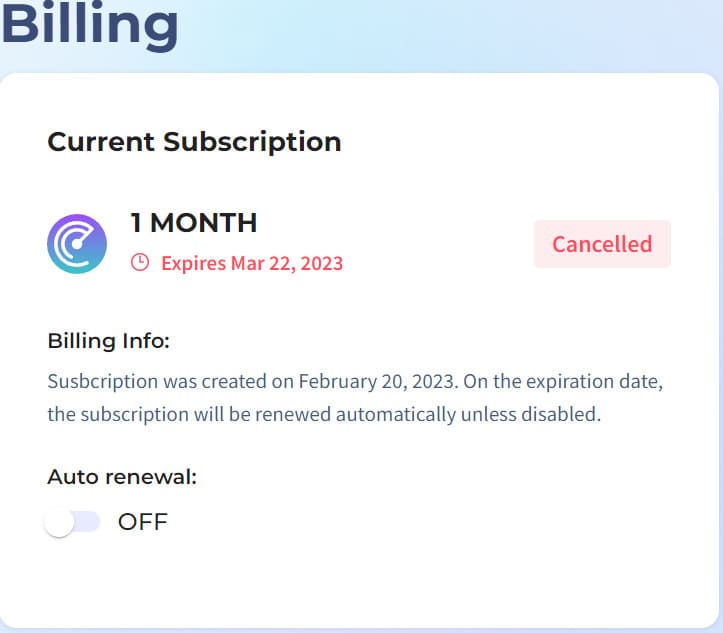The height and width of the screenshot is (633, 723).
Task: Toggle the Auto renewal switch
Action: pyautogui.click(x=72, y=522)
